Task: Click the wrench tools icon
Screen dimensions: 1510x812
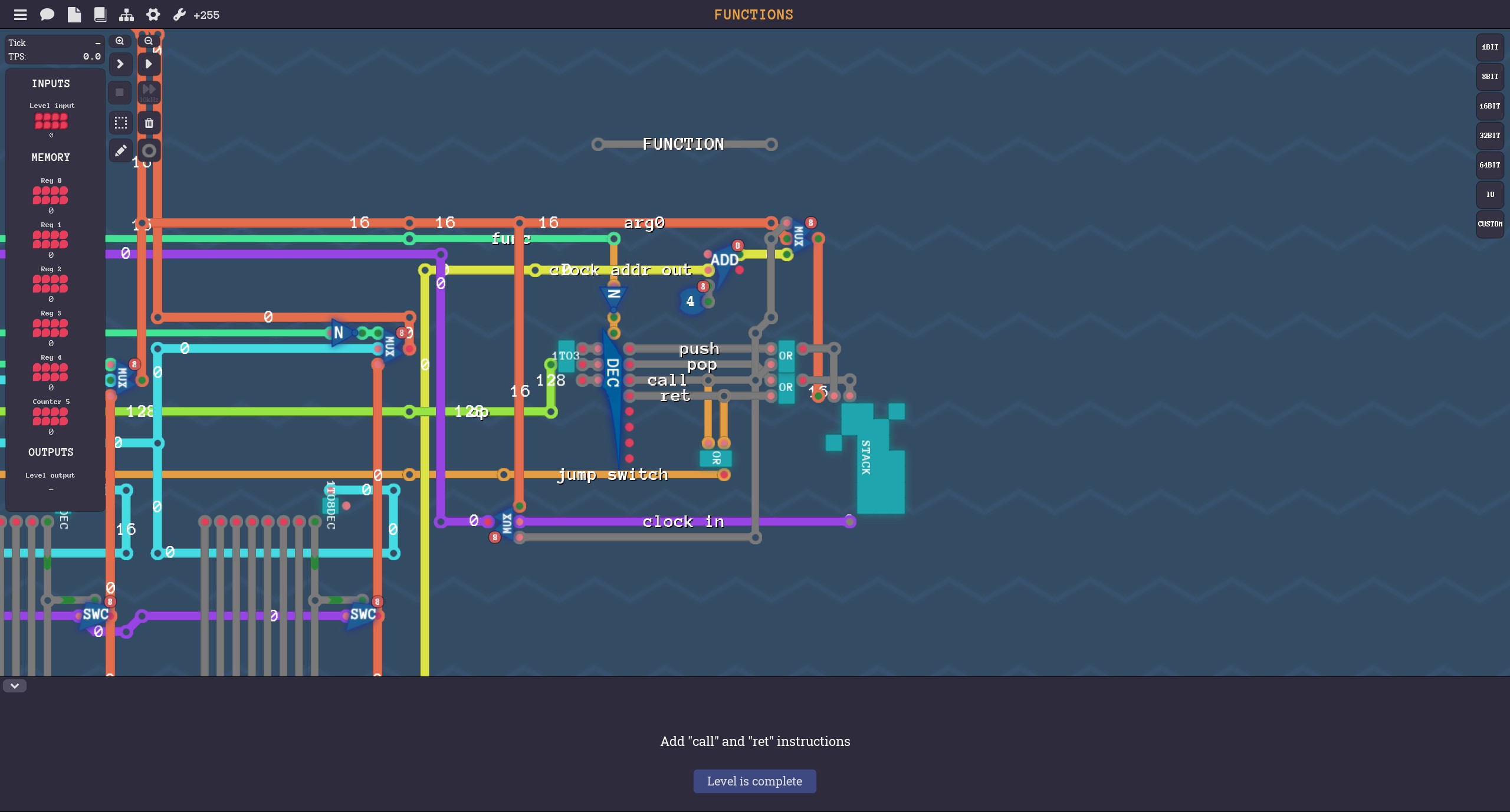Action: (x=179, y=15)
